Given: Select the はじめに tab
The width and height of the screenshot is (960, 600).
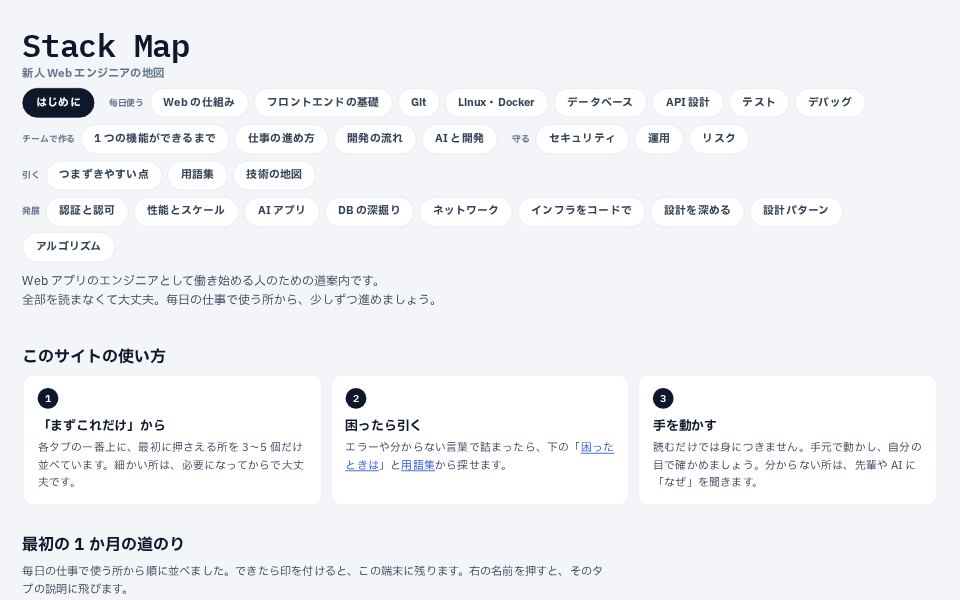Looking at the screenshot, I should [58, 102].
